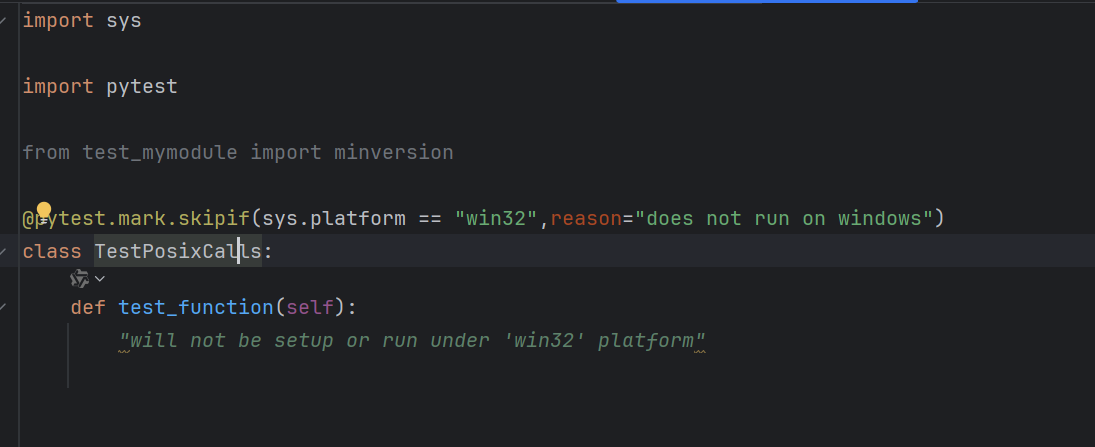Screen dimensions: 1095x447
Task: Place cursor on class name TestPosixCalls
Action: coord(178,251)
